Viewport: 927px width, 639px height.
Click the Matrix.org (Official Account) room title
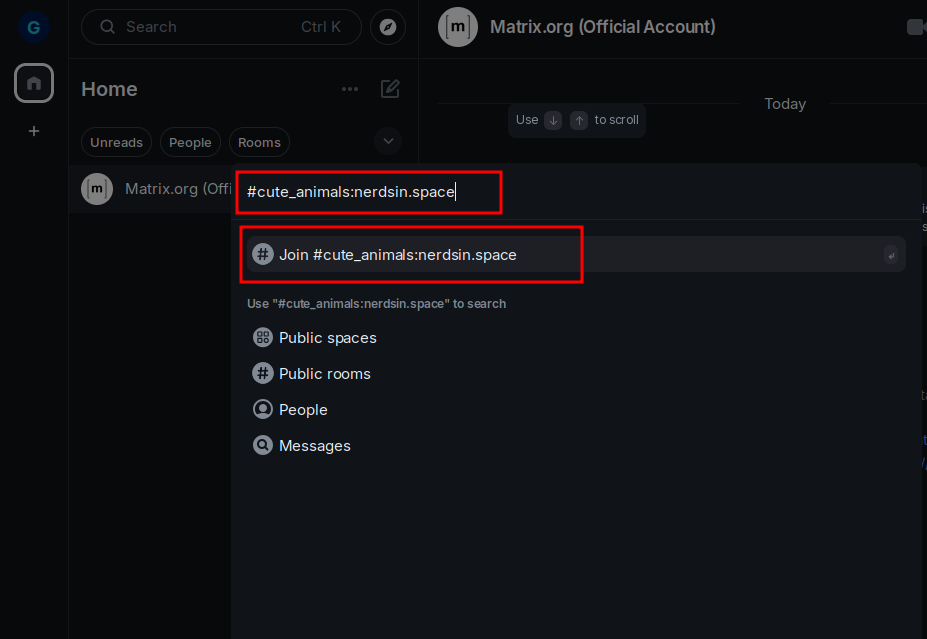(602, 27)
